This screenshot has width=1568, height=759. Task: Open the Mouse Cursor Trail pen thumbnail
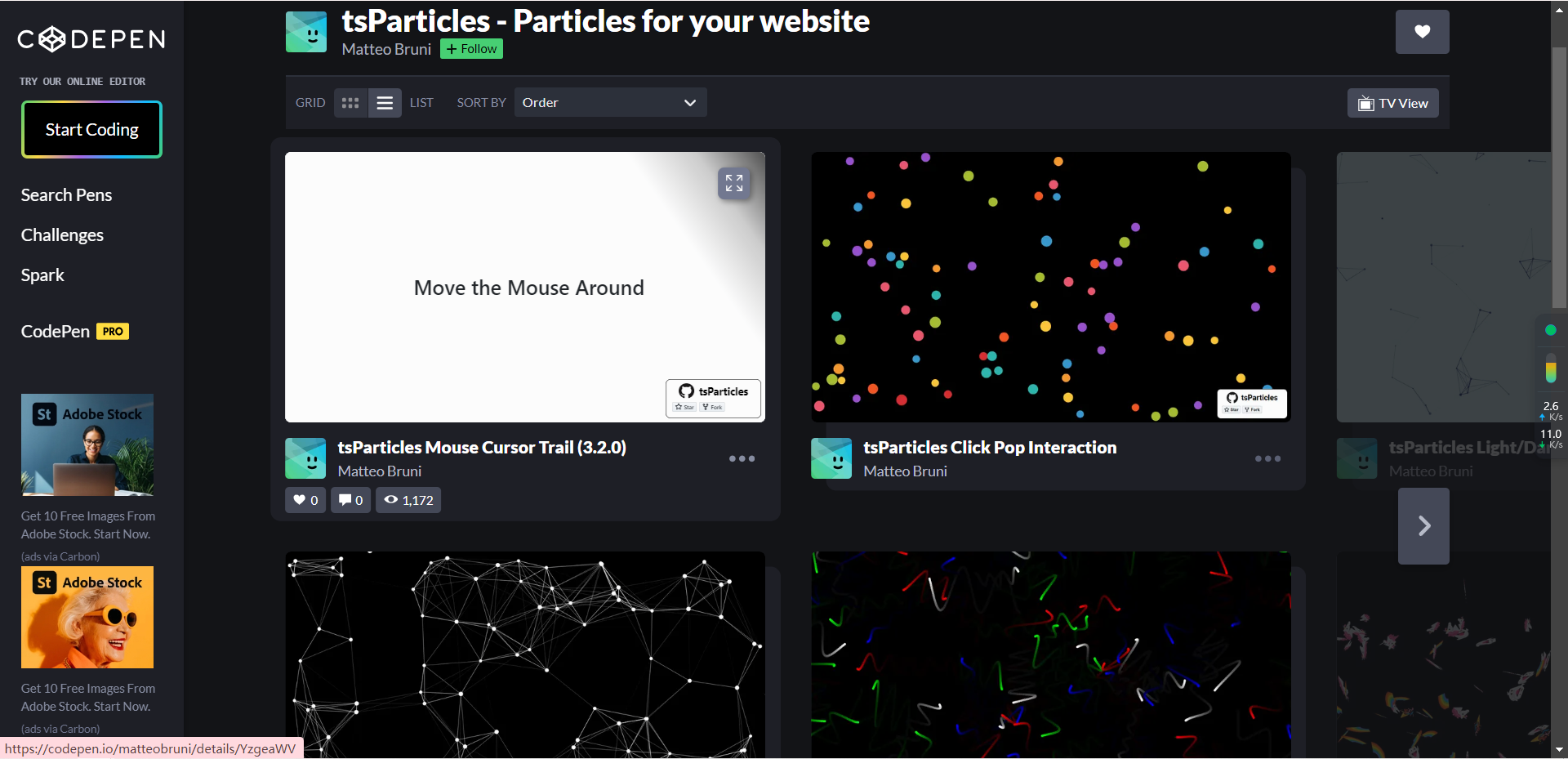[x=524, y=287]
